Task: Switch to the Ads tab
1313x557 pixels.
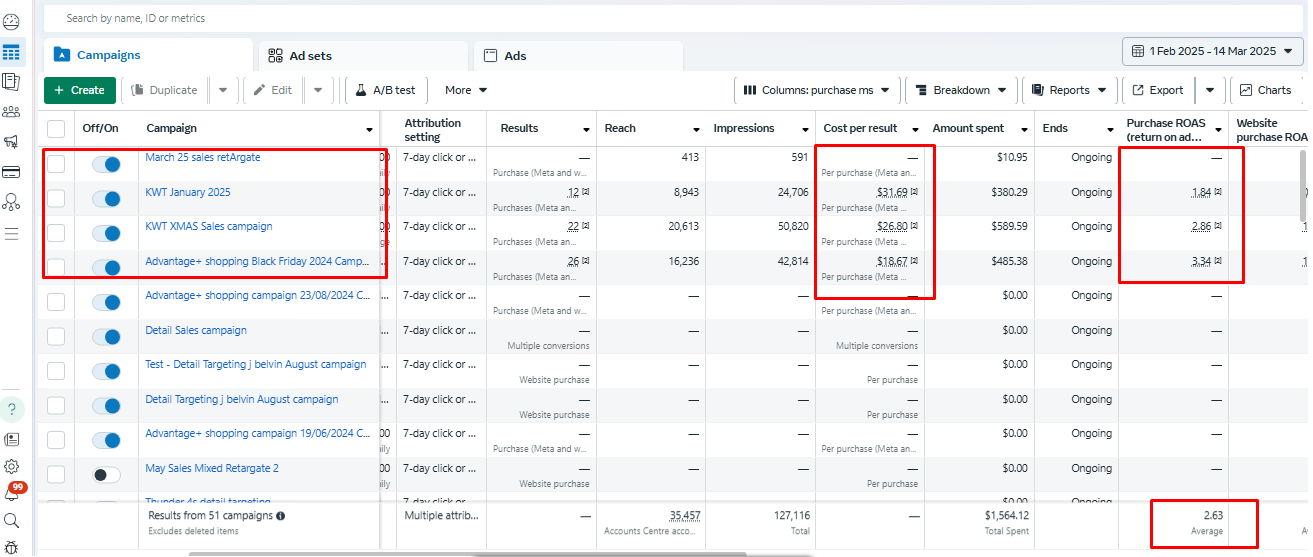Action: tap(577, 56)
